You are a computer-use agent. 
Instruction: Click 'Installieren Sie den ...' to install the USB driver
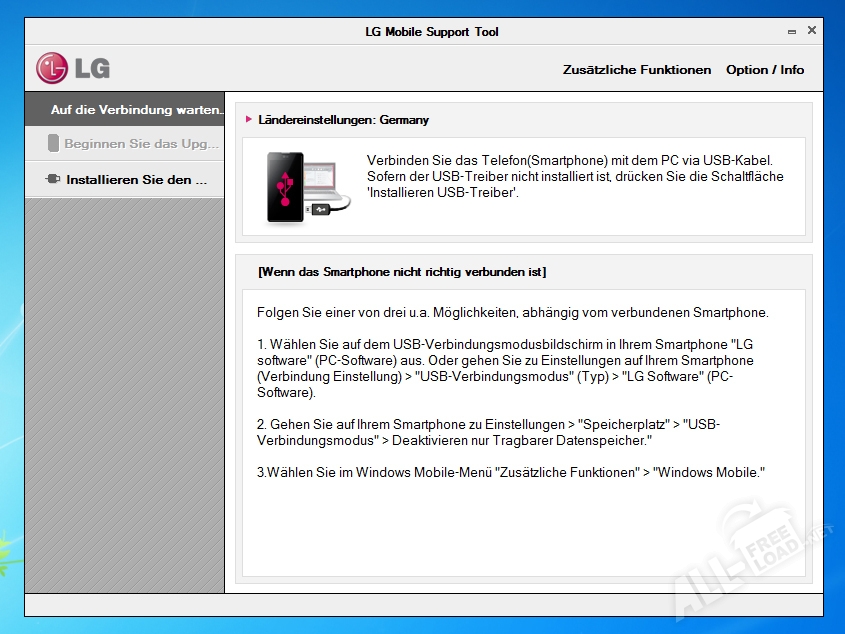[136, 180]
